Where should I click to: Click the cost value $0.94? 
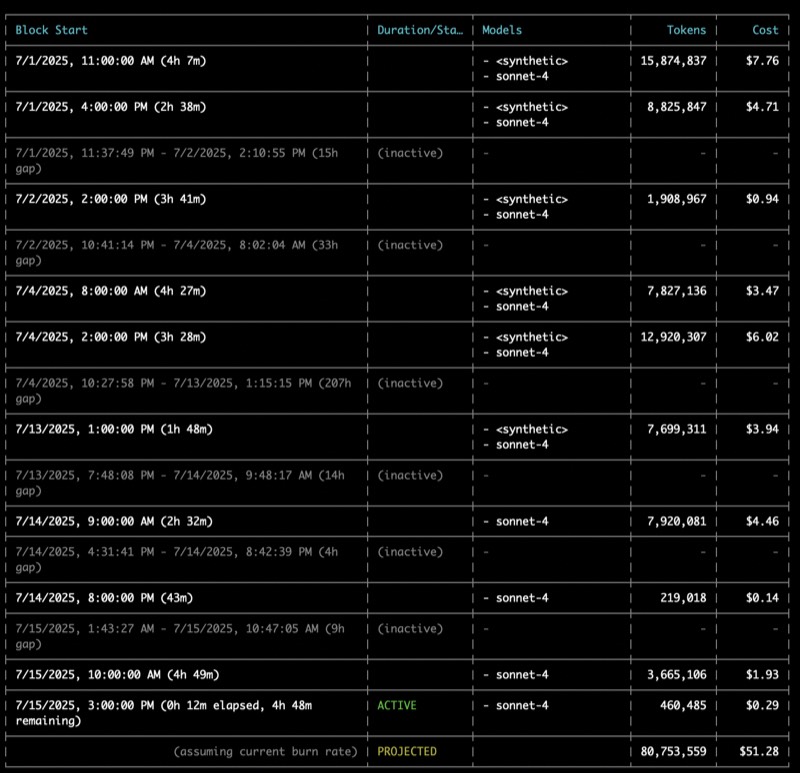[762, 199]
